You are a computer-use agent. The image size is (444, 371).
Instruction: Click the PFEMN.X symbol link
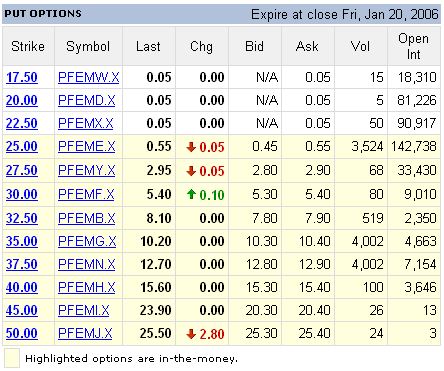coord(87,264)
